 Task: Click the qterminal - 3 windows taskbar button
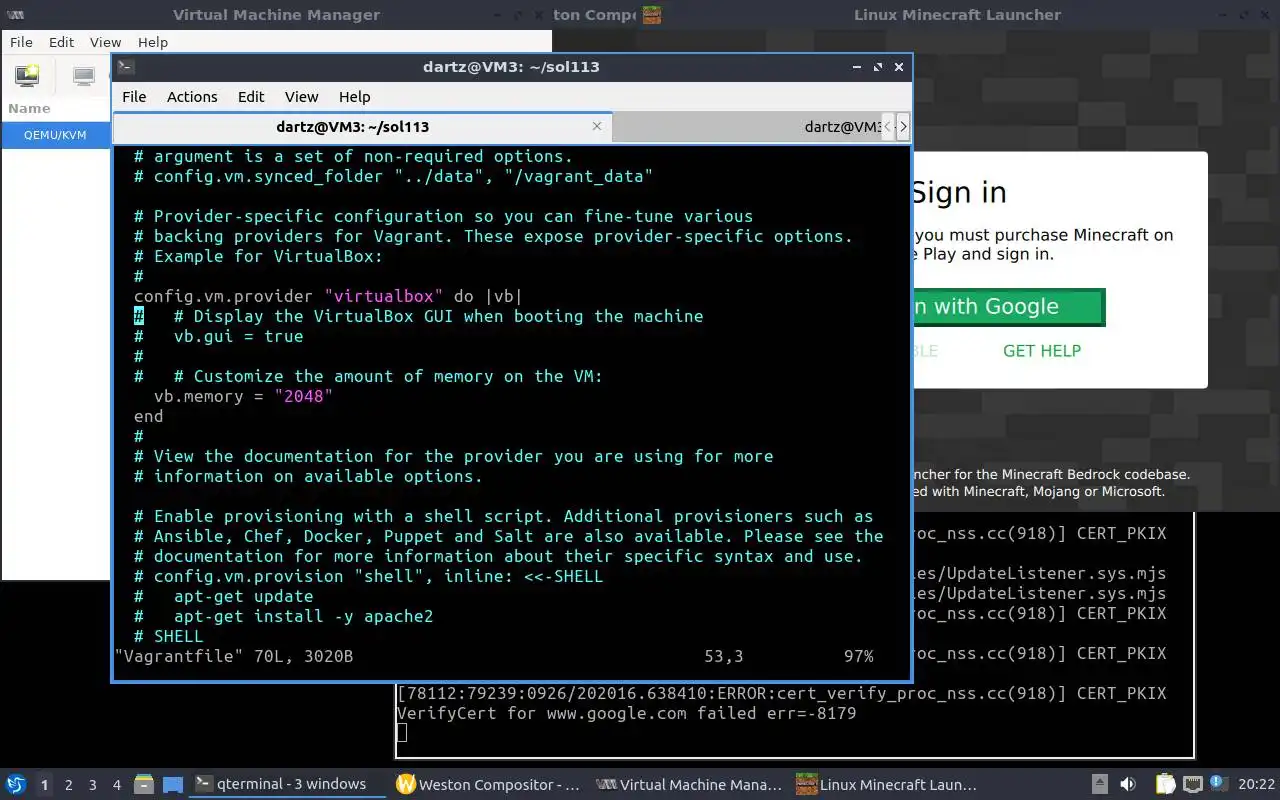(x=288, y=785)
